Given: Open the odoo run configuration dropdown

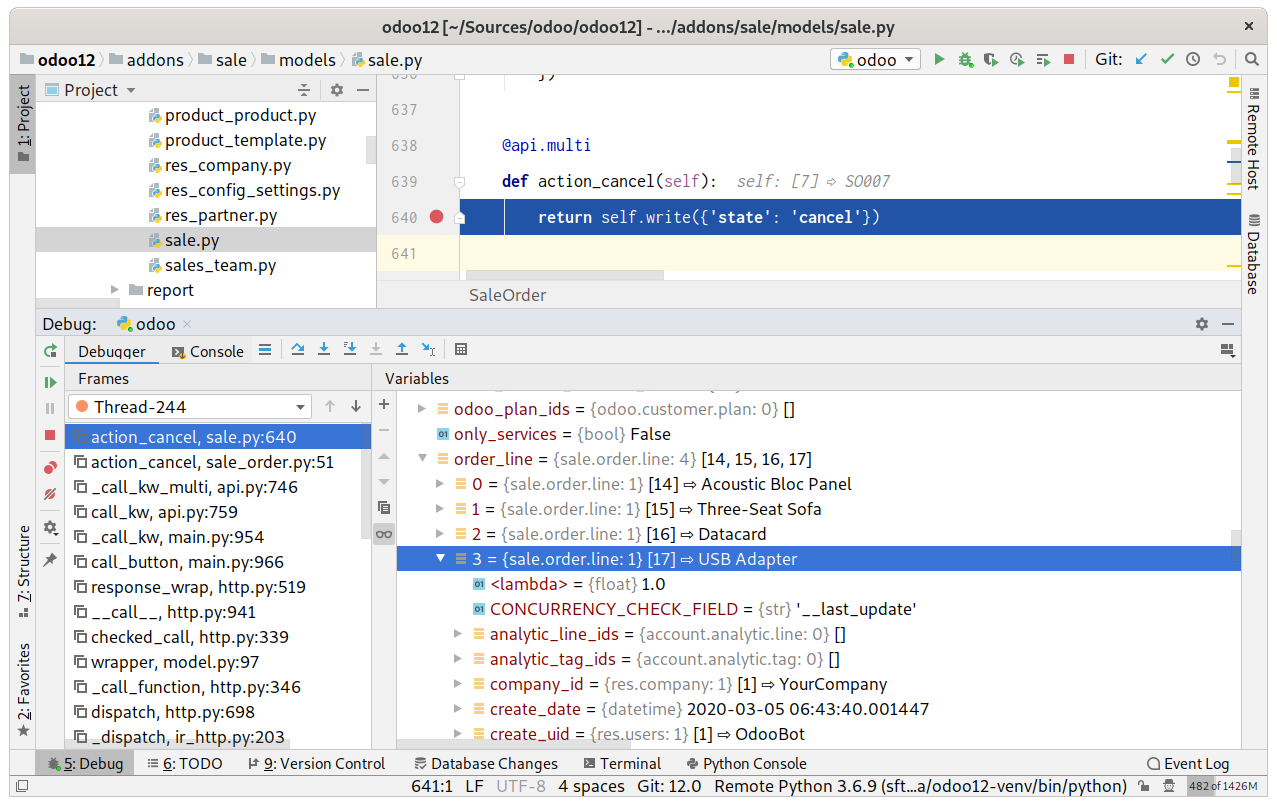Looking at the screenshot, I should point(875,60).
